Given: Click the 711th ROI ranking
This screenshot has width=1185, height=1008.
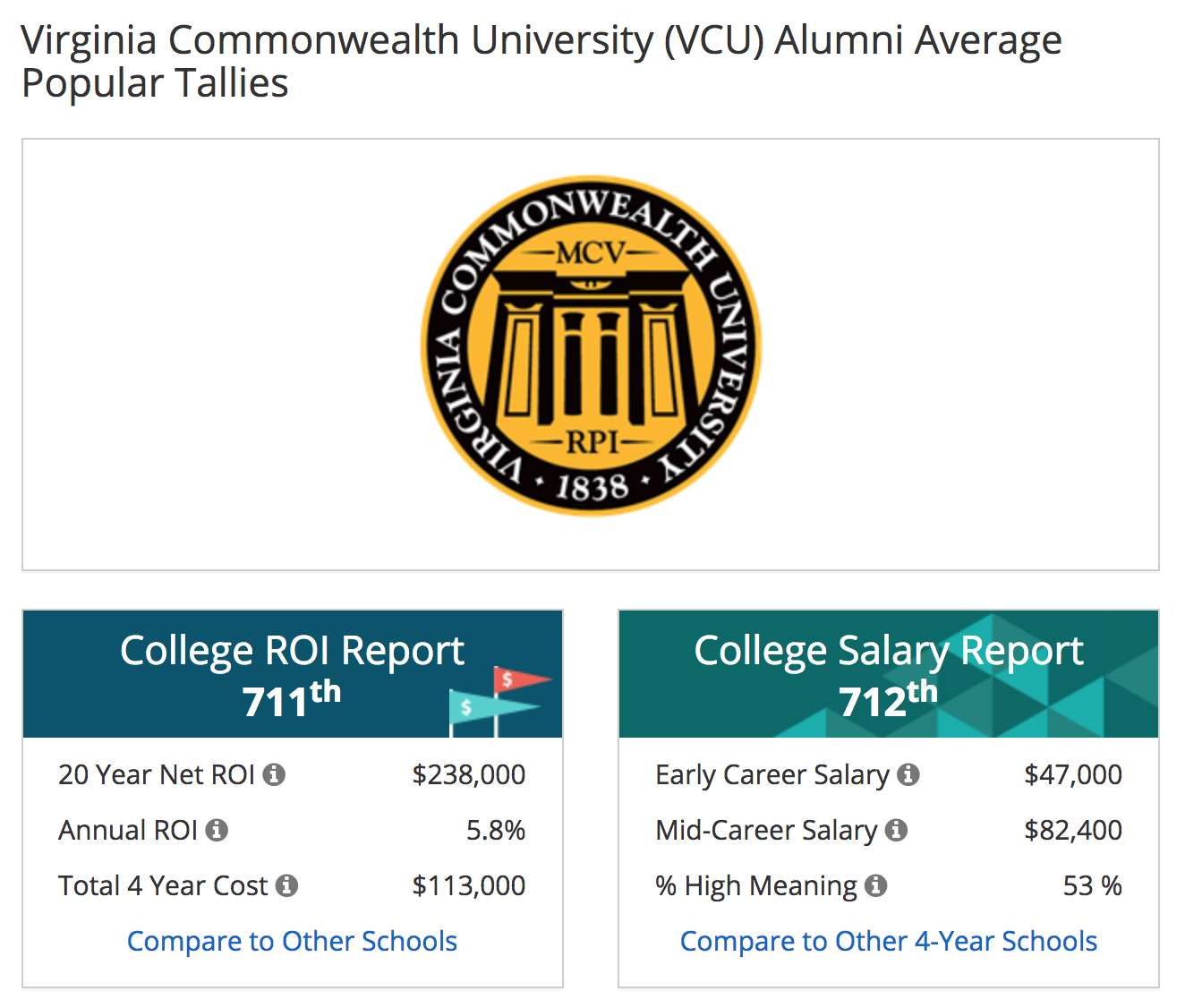Looking at the screenshot, I should (292, 699).
